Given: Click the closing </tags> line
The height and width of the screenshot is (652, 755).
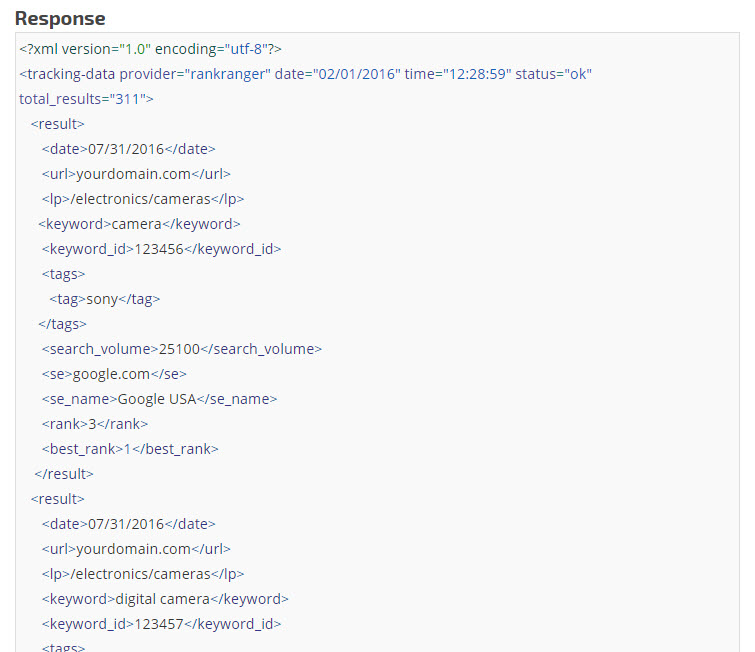Looking at the screenshot, I should point(62,324).
